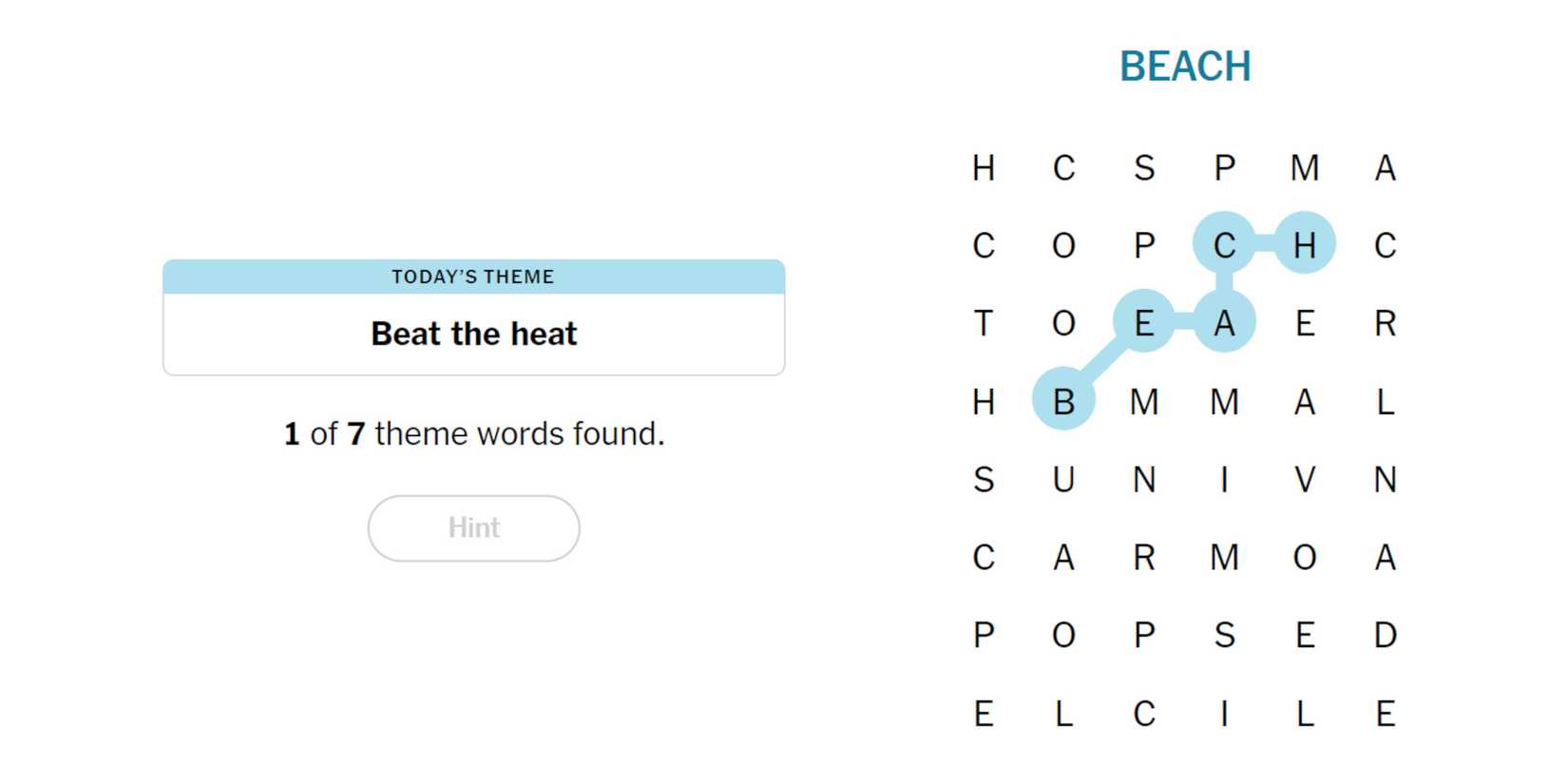1568x784 pixels.
Task: Click the highlighted letter A
Action: 1224,323
